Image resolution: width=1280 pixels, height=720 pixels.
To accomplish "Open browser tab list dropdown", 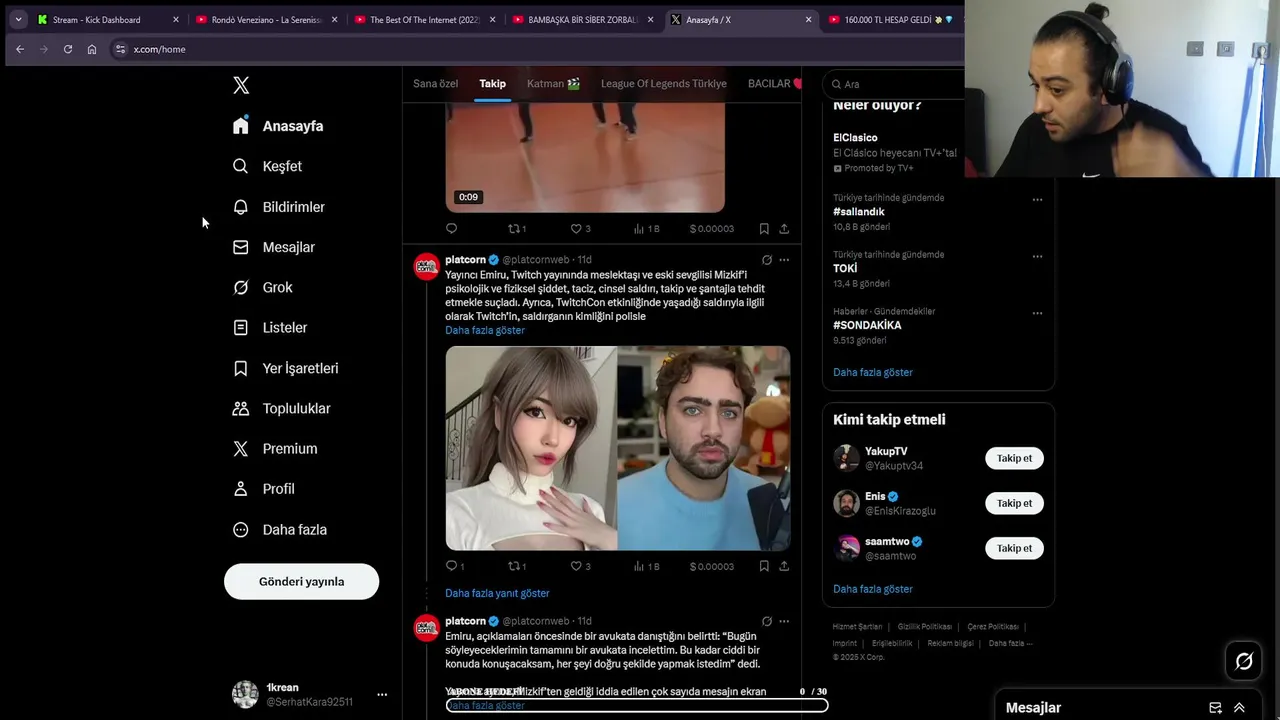I will tap(18, 19).
